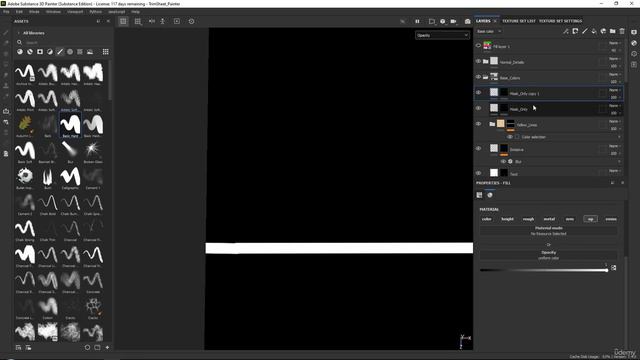Toggle the color channel button
Image resolution: width=640 pixels, height=360 pixels.
(x=487, y=219)
